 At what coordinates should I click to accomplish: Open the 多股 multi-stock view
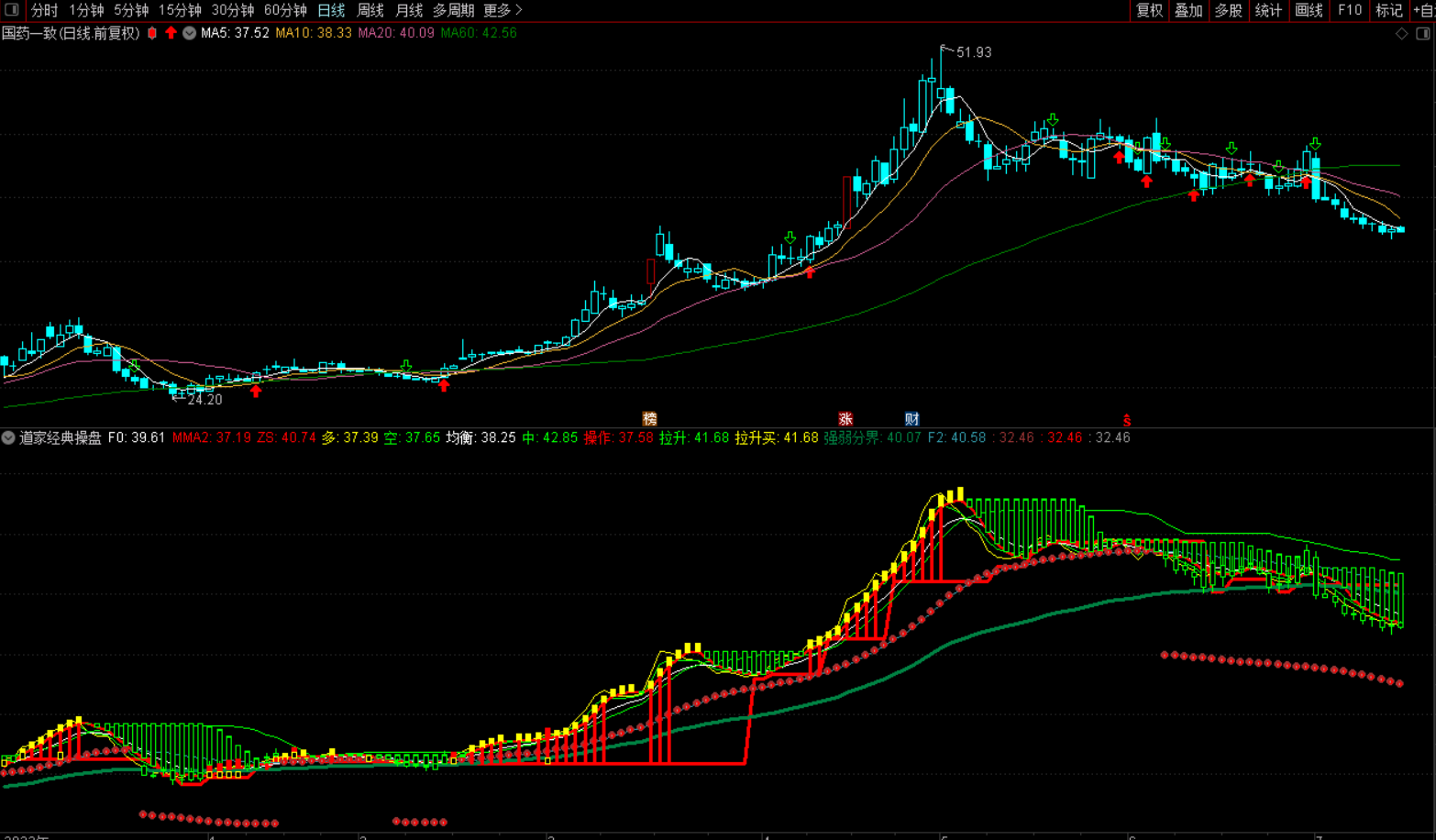click(x=1228, y=10)
